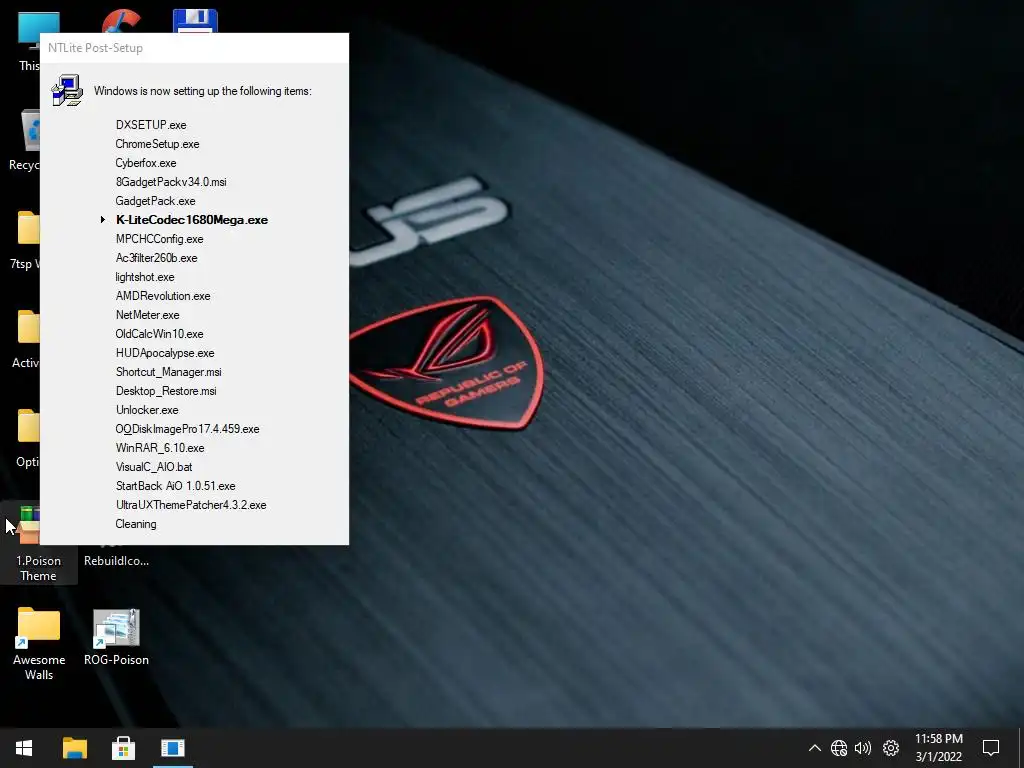This screenshot has height=768, width=1024.
Task: Launch Microsoft Store from taskbar
Action: [123, 748]
